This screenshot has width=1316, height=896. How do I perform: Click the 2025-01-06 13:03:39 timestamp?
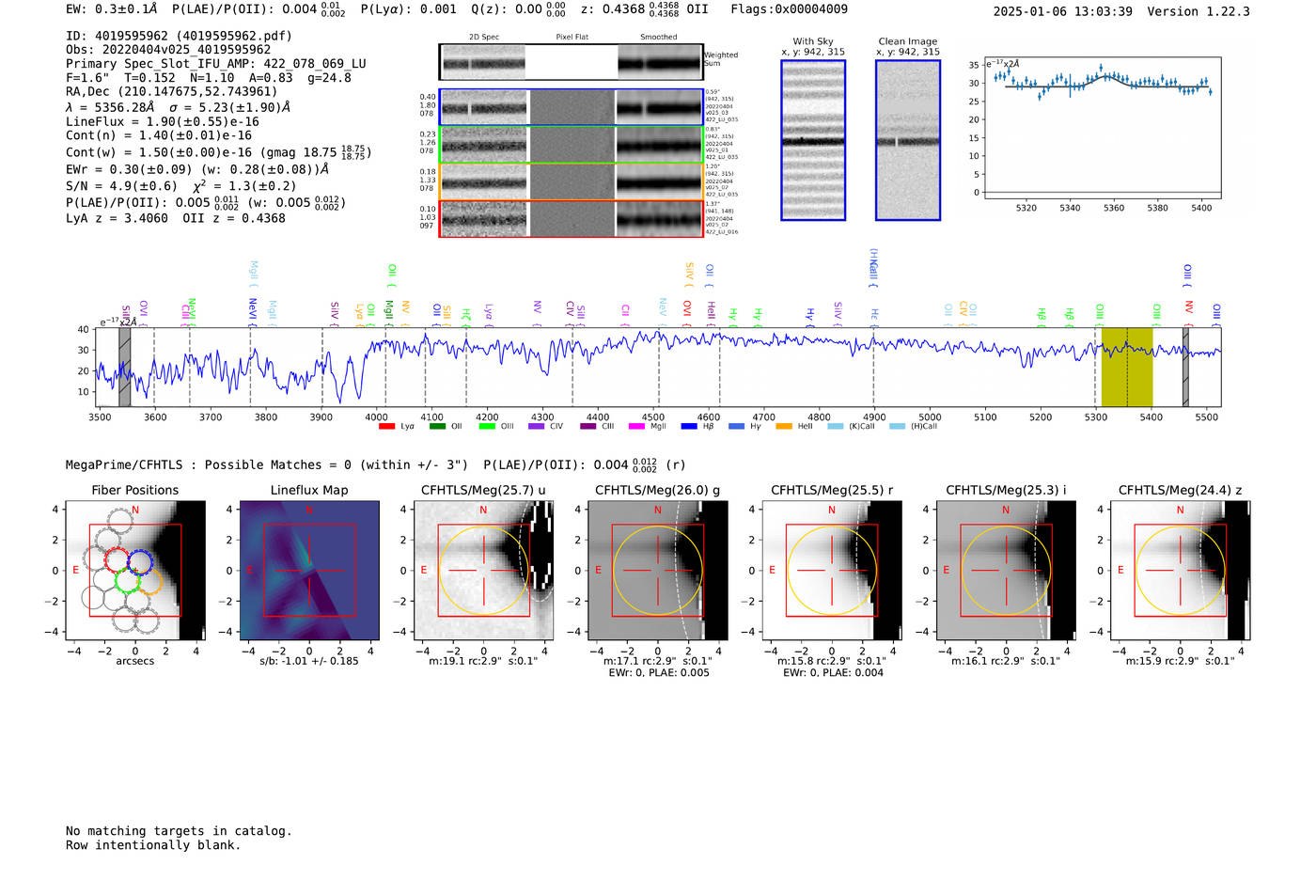pos(1062,11)
